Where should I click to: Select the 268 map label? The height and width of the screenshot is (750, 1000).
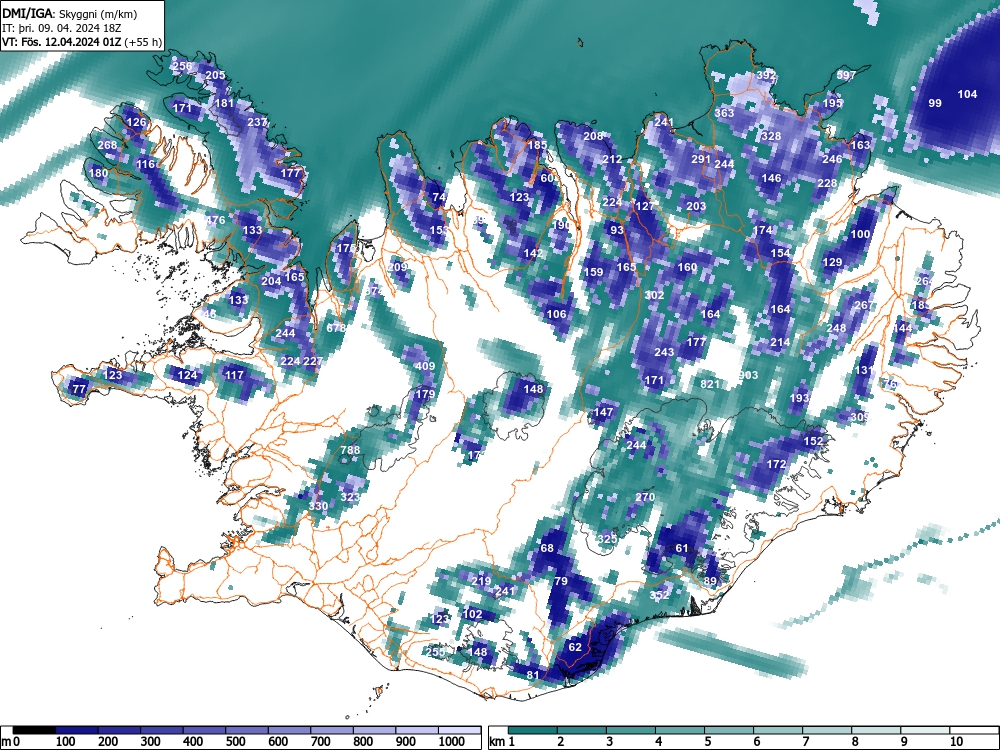[107, 145]
